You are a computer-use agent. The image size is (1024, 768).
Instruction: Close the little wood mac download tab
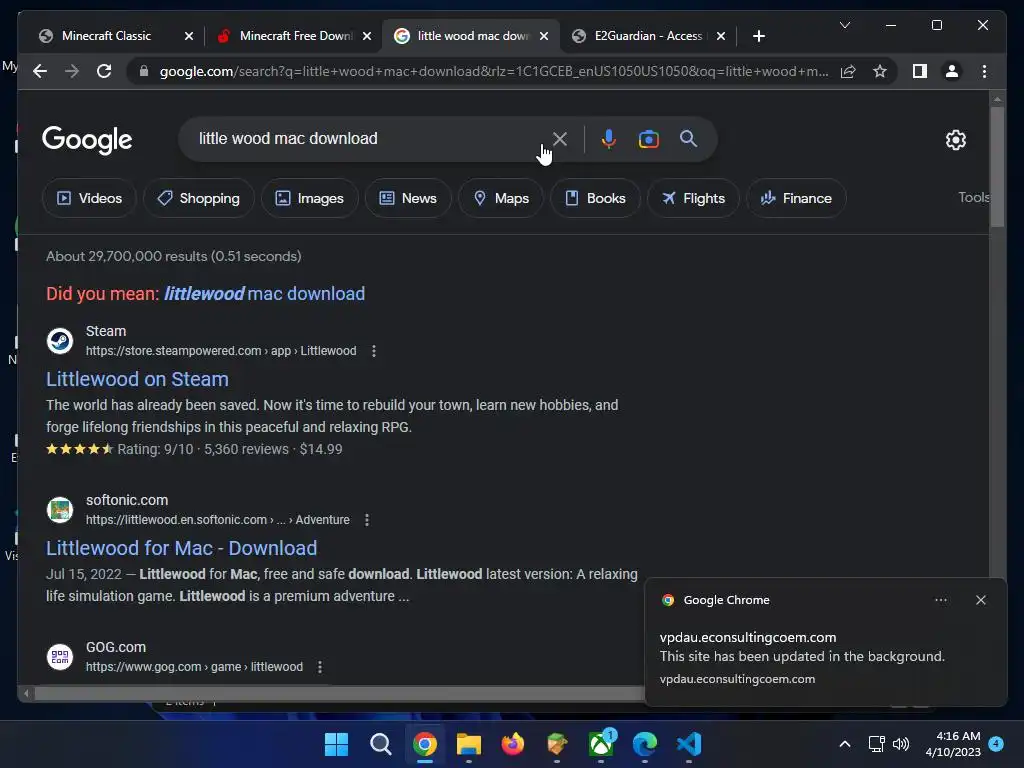pos(544,36)
